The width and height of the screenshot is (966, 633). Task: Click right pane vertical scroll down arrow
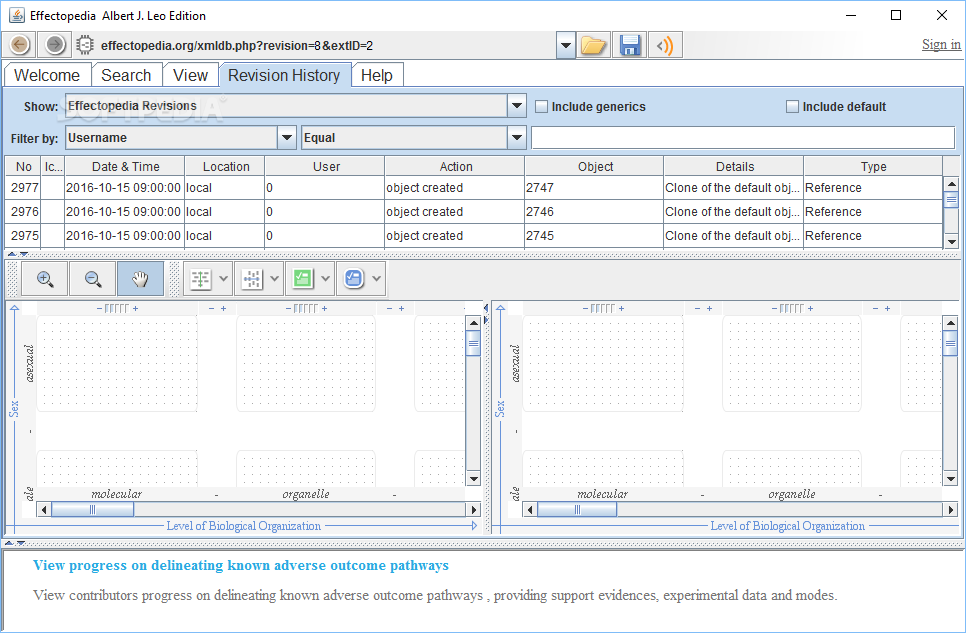tap(950, 478)
